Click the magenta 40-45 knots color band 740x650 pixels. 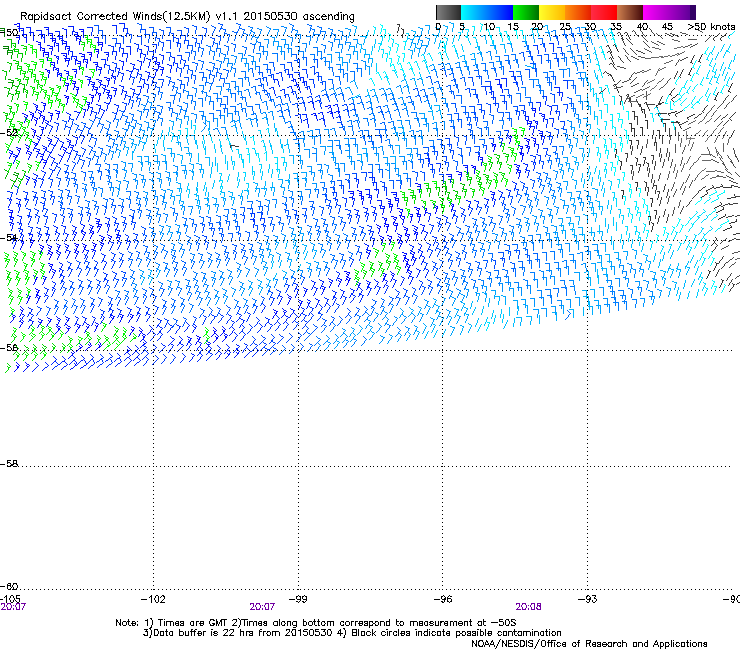click(x=656, y=12)
